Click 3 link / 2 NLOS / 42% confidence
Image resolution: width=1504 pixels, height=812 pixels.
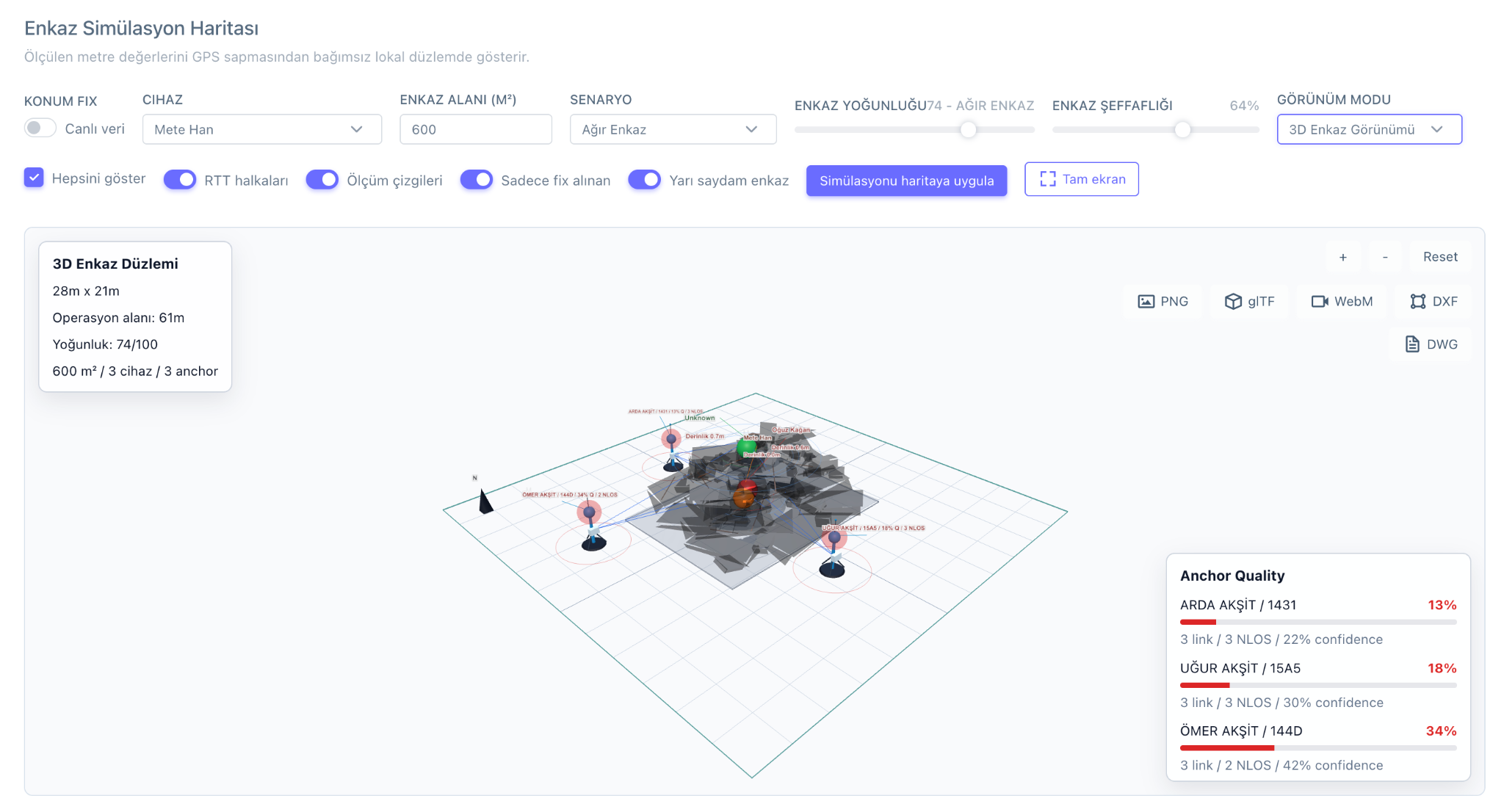[1281, 765]
